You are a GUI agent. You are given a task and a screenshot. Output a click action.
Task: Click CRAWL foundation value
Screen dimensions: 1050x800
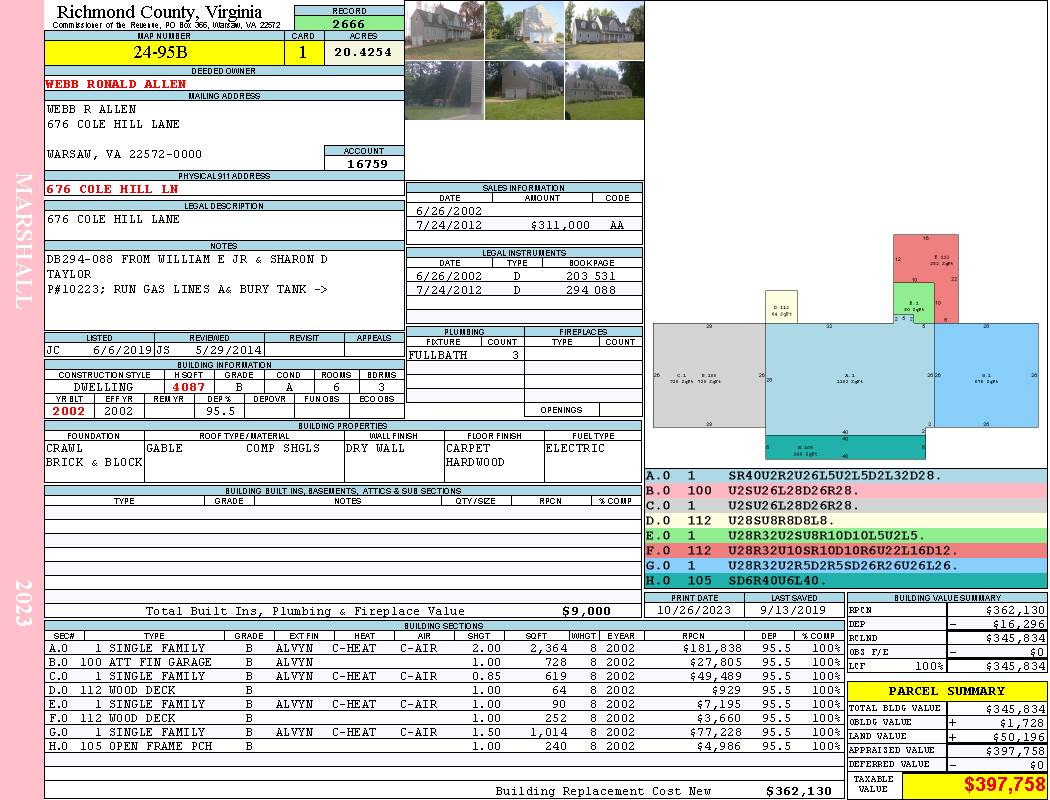(x=64, y=448)
